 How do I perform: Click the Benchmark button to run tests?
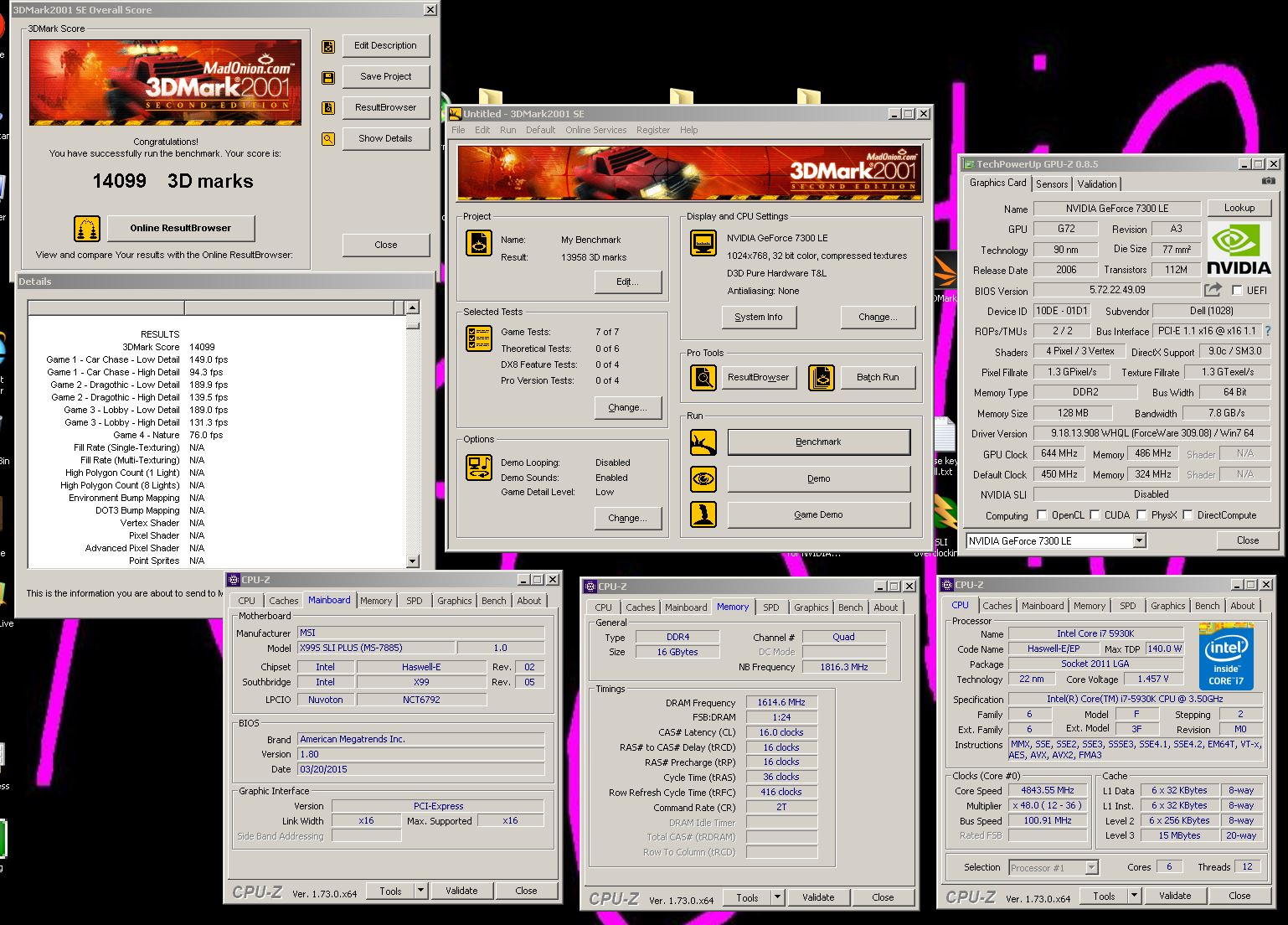(x=818, y=442)
